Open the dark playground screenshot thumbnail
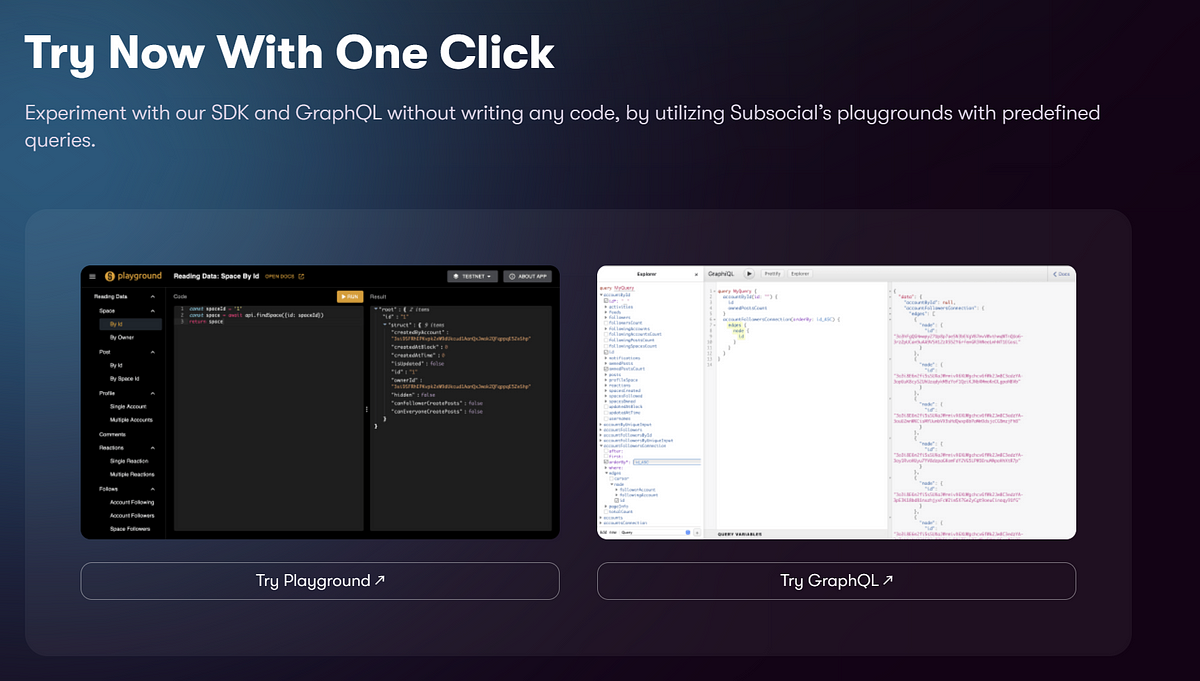This screenshot has height=681, width=1200. tap(320, 402)
